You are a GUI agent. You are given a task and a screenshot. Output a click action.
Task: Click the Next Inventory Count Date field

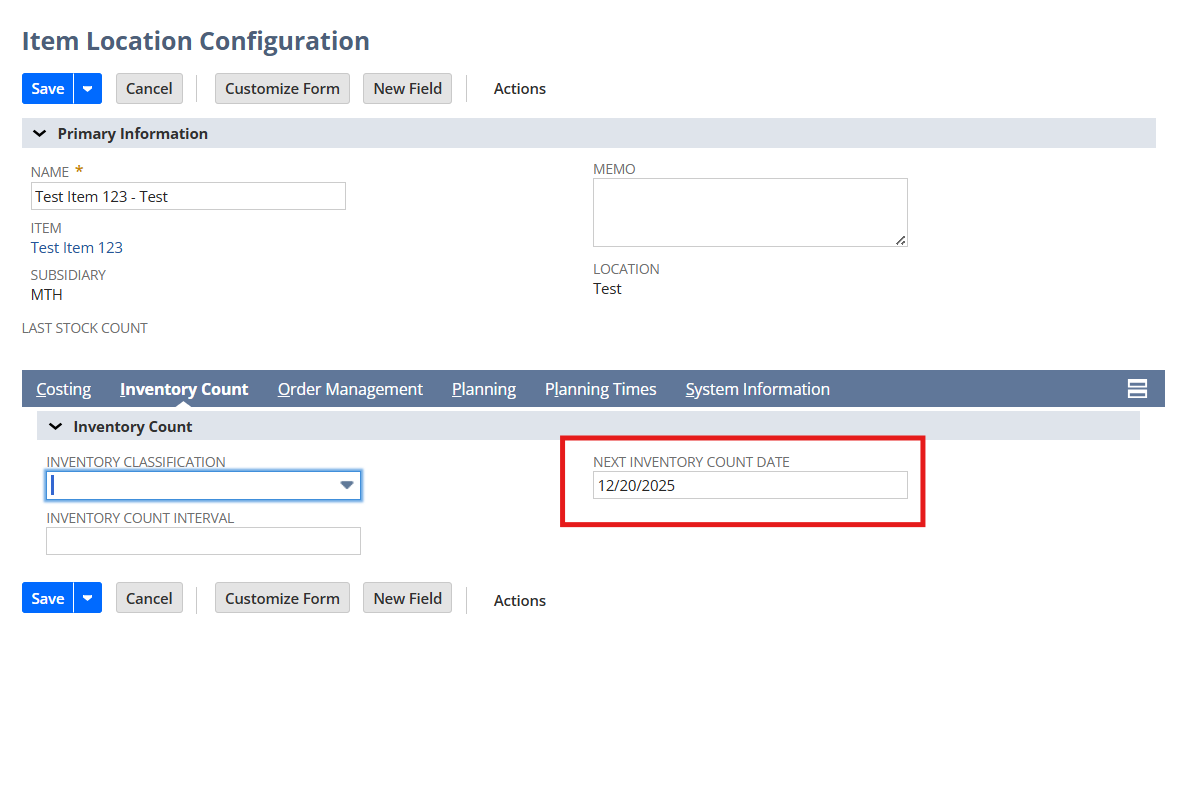coord(749,485)
